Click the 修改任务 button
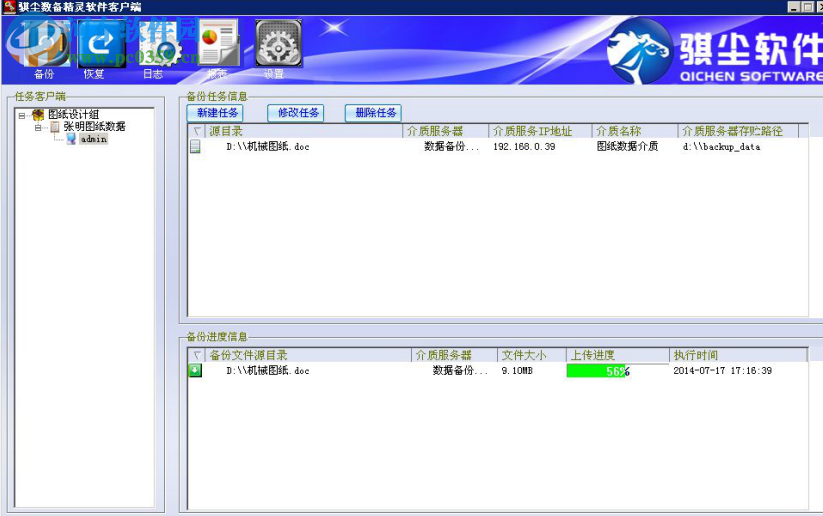This screenshot has width=823, height=516. (x=297, y=112)
